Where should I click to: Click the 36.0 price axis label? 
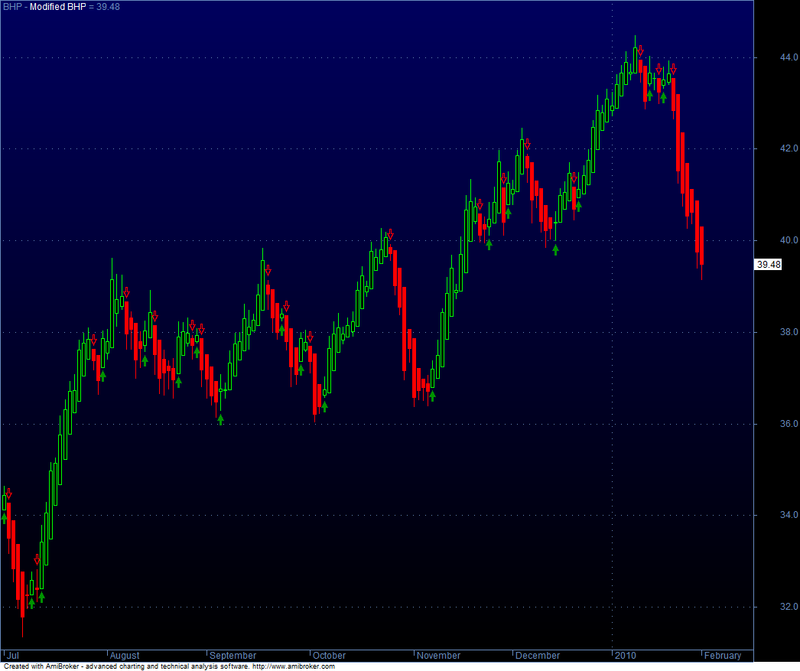(789, 424)
